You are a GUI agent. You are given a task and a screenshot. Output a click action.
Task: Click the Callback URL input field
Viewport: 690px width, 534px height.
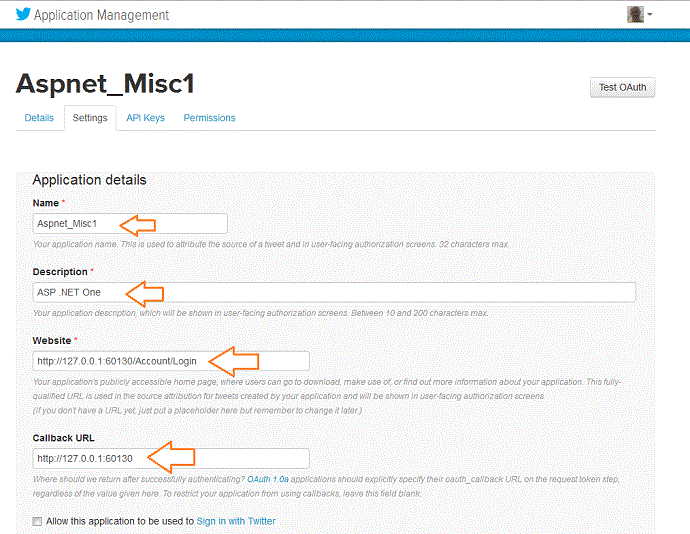[171, 458]
